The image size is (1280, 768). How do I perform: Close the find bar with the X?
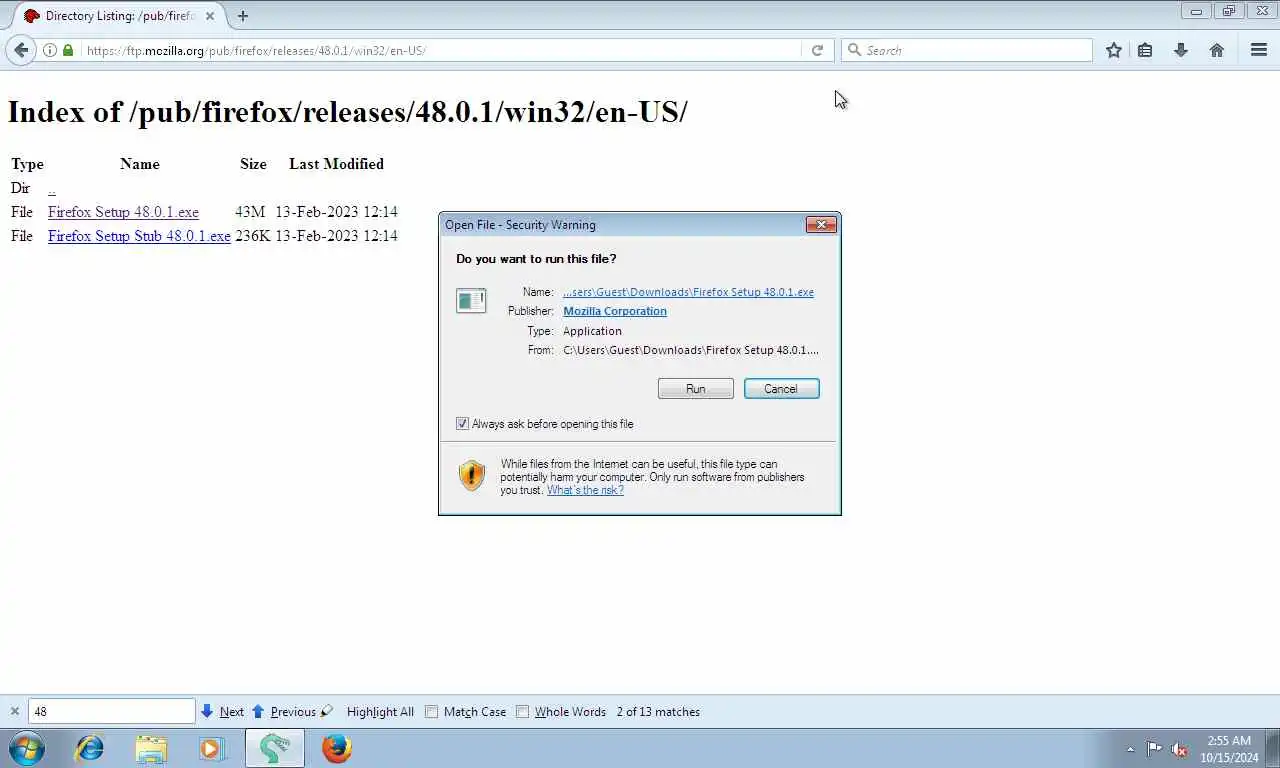coord(15,712)
